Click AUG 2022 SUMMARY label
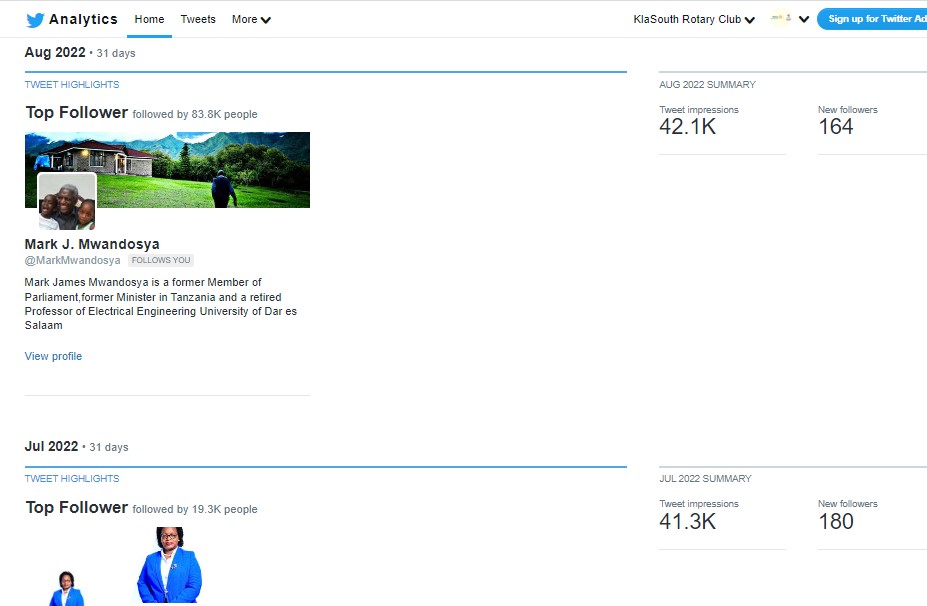The height and width of the screenshot is (606, 927). point(708,85)
